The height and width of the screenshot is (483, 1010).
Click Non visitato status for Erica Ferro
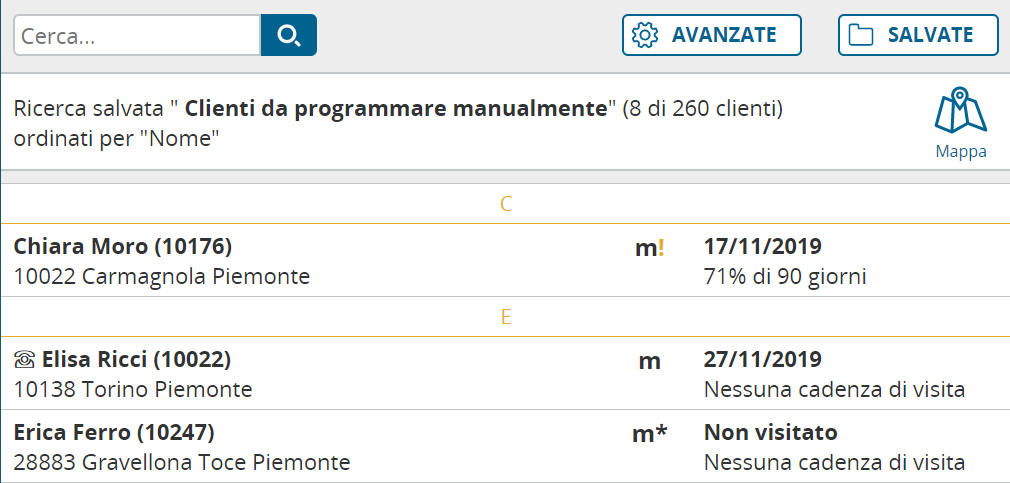[x=770, y=433]
